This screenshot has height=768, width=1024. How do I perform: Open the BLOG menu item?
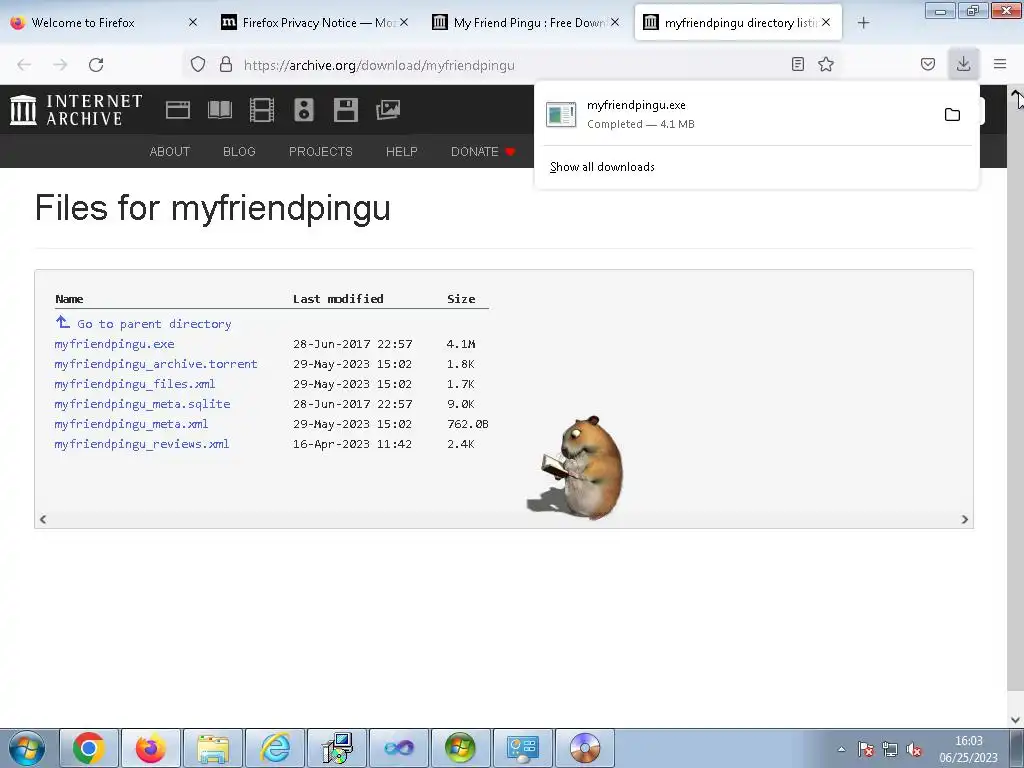click(239, 152)
